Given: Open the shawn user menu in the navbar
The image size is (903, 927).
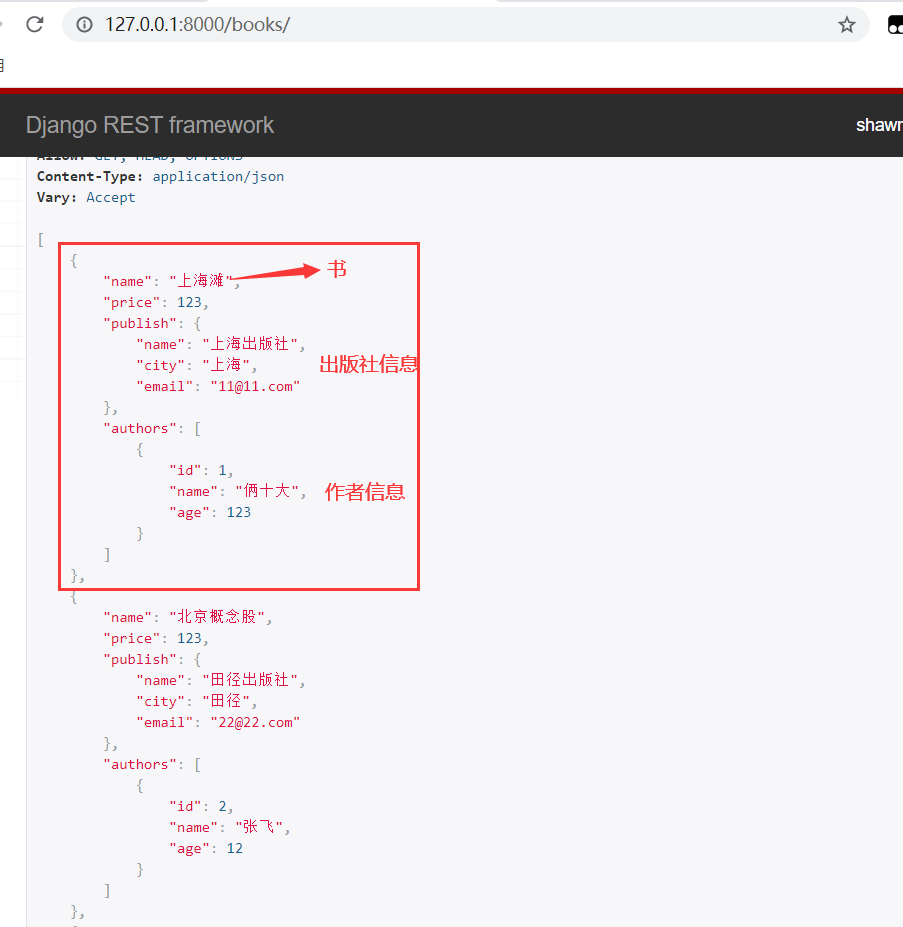Looking at the screenshot, I should (x=879, y=125).
